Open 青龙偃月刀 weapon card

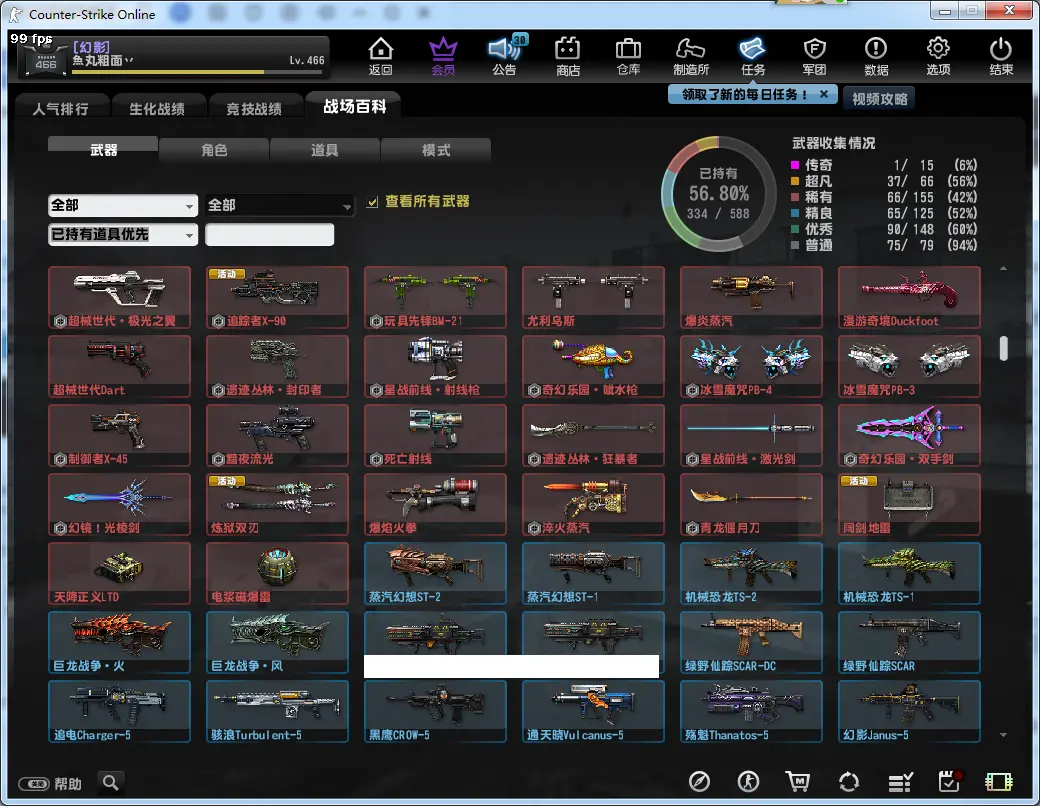[x=751, y=504]
